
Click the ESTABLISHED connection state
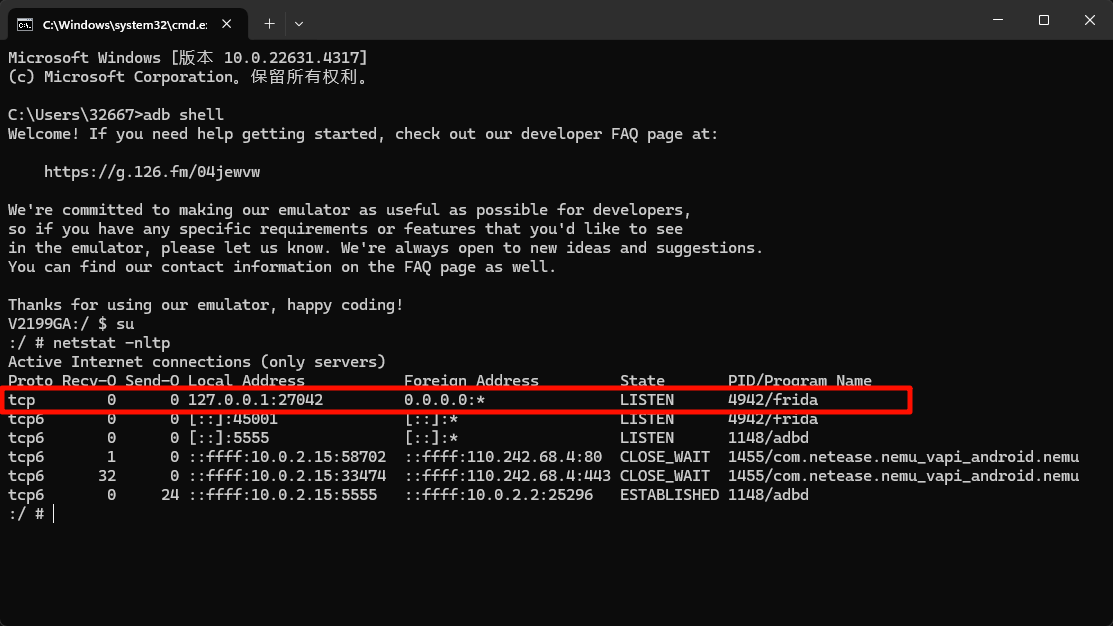point(669,495)
